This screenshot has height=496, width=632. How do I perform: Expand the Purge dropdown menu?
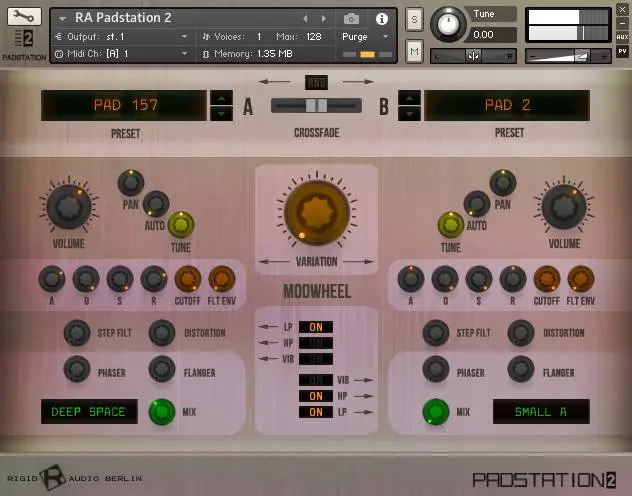coord(365,37)
